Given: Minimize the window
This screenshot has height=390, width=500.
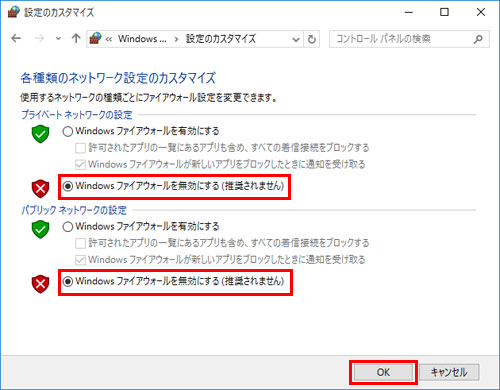Looking at the screenshot, I should tap(409, 12).
